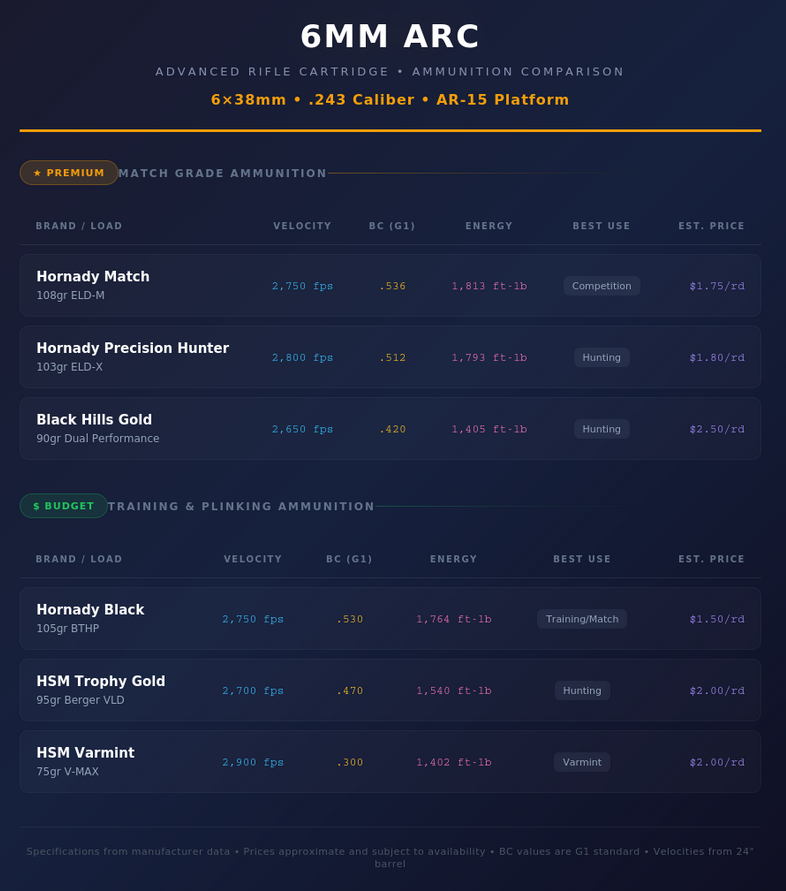Click the star Premium badge

[69, 173]
